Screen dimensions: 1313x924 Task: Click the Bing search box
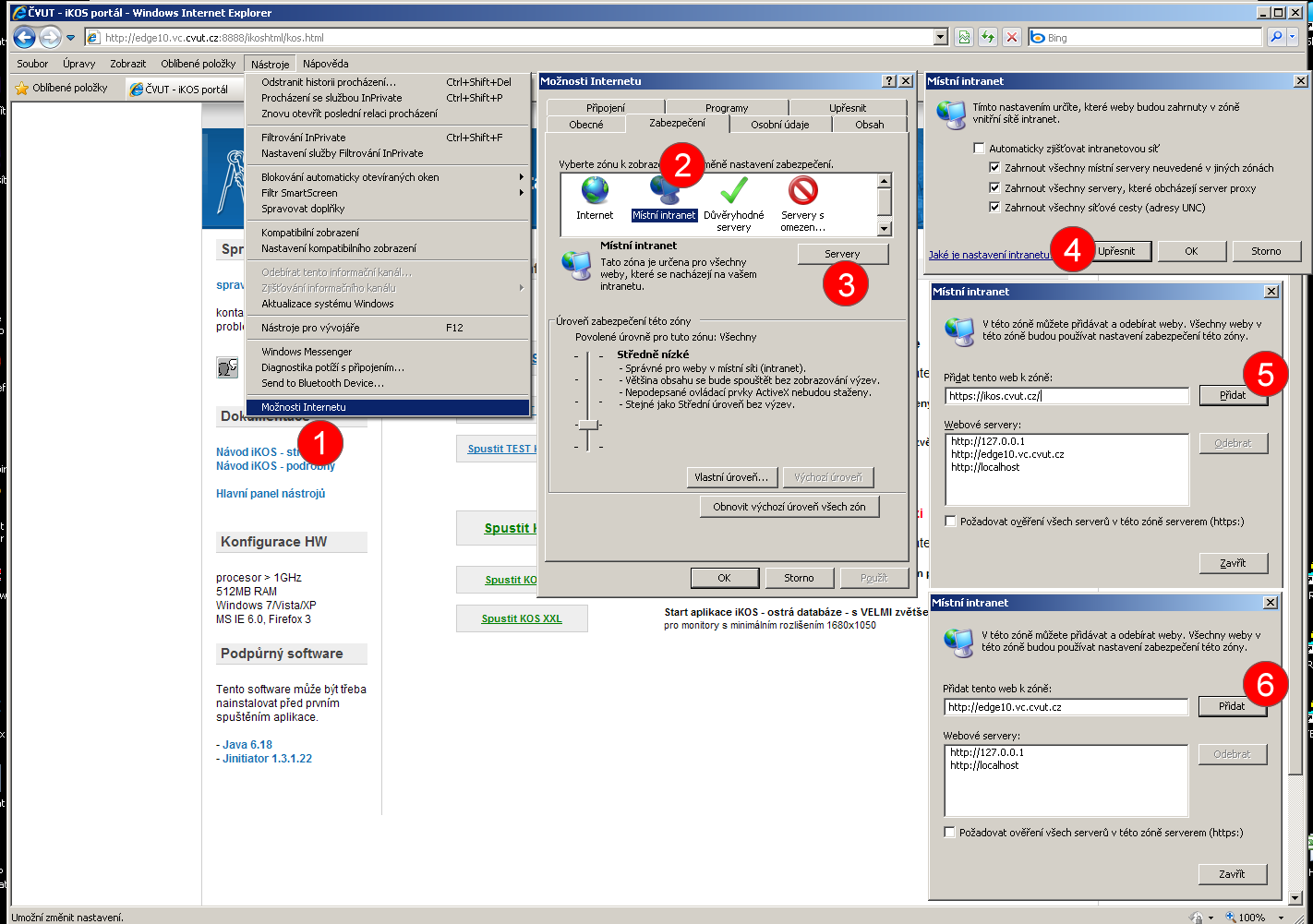[1145, 38]
